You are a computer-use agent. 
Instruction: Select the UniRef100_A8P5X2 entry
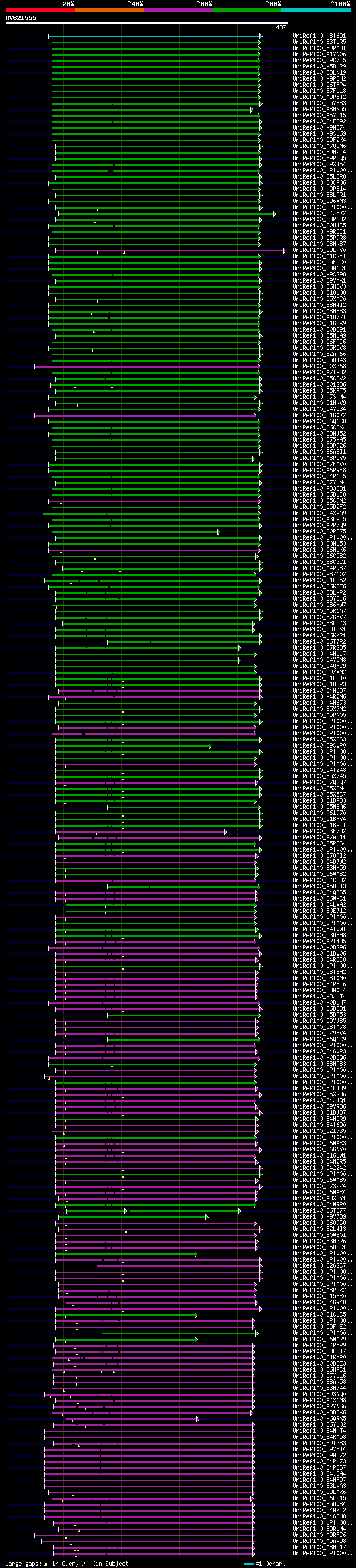(x=319, y=1290)
